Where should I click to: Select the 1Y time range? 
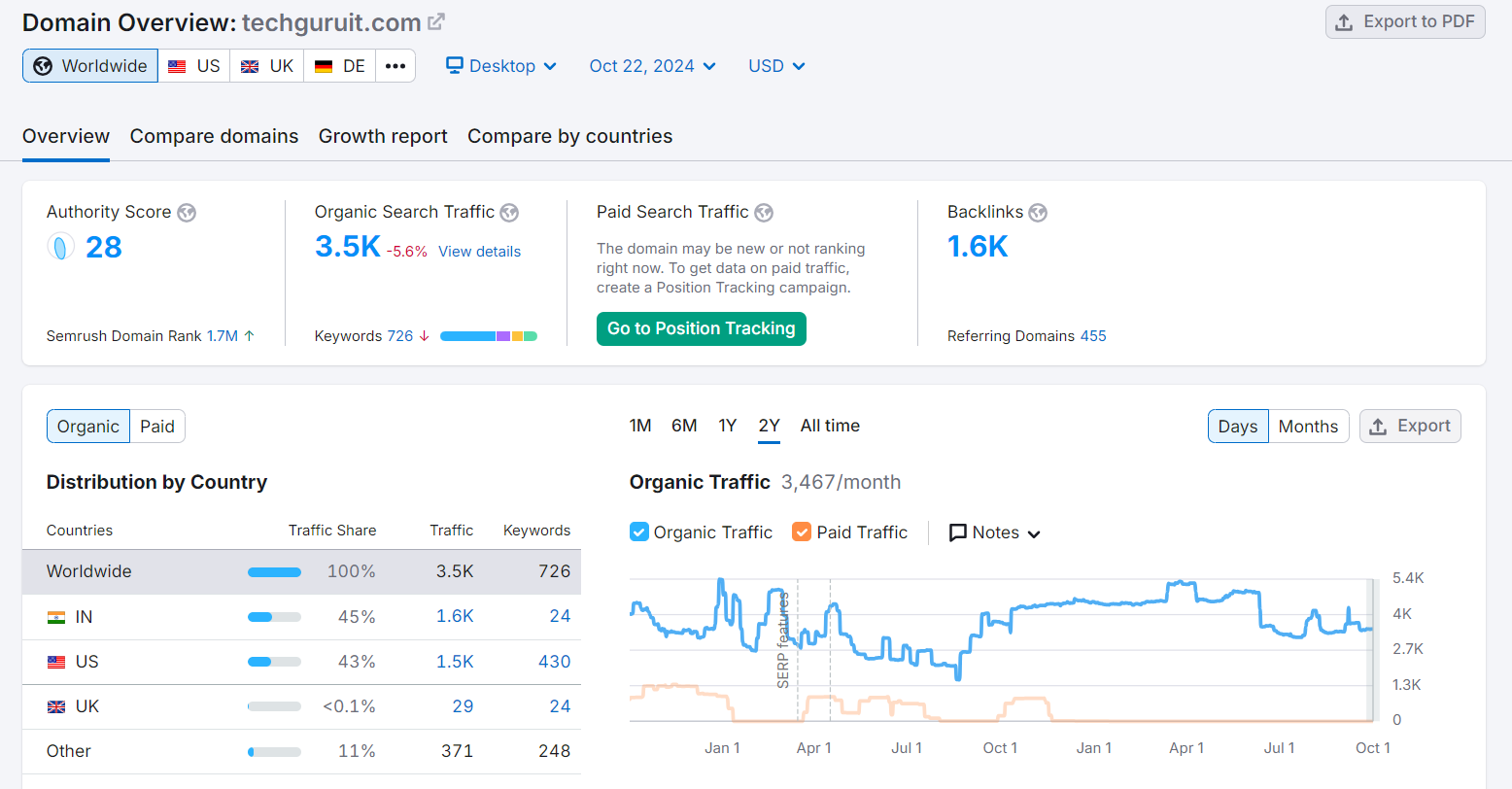[728, 426]
